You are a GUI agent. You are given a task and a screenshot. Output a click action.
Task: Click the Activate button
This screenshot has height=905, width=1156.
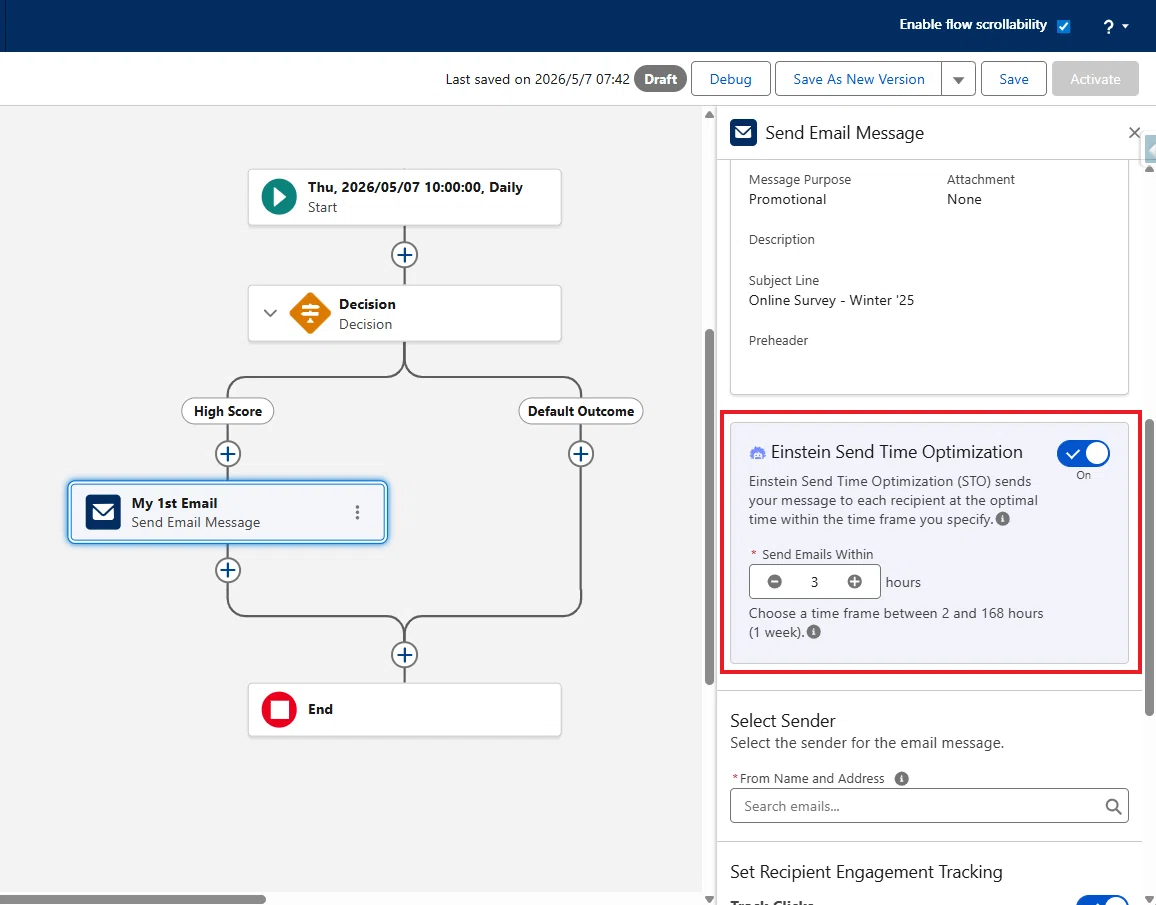(1095, 79)
